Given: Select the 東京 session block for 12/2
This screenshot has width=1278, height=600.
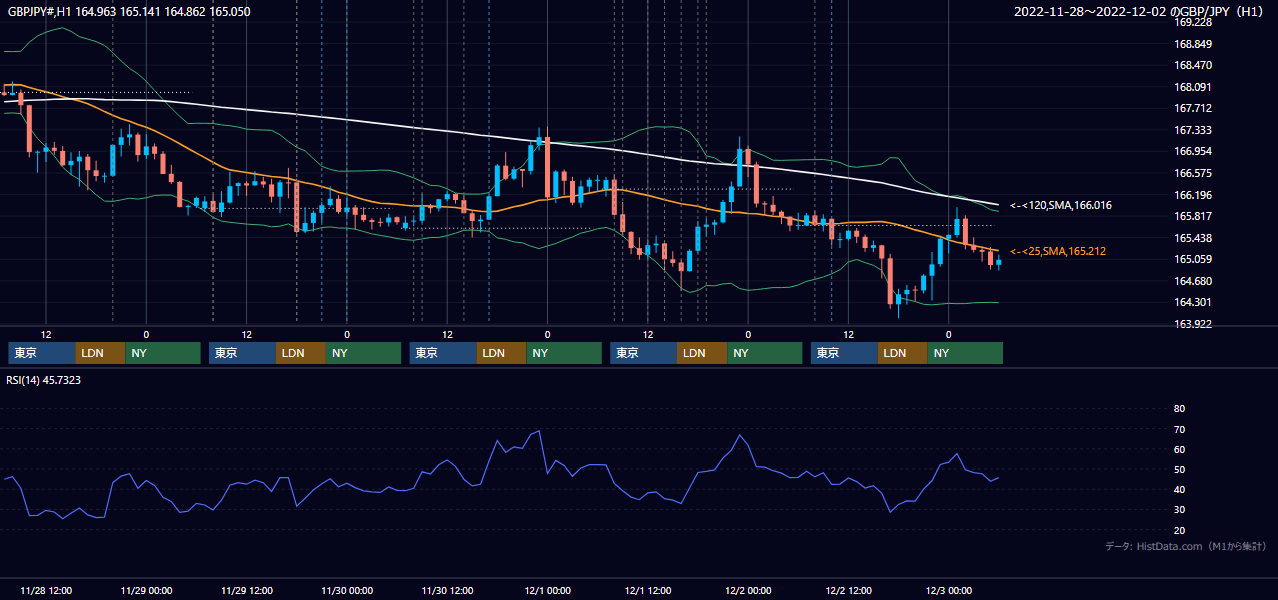Looking at the screenshot, I should coord(845,353).
